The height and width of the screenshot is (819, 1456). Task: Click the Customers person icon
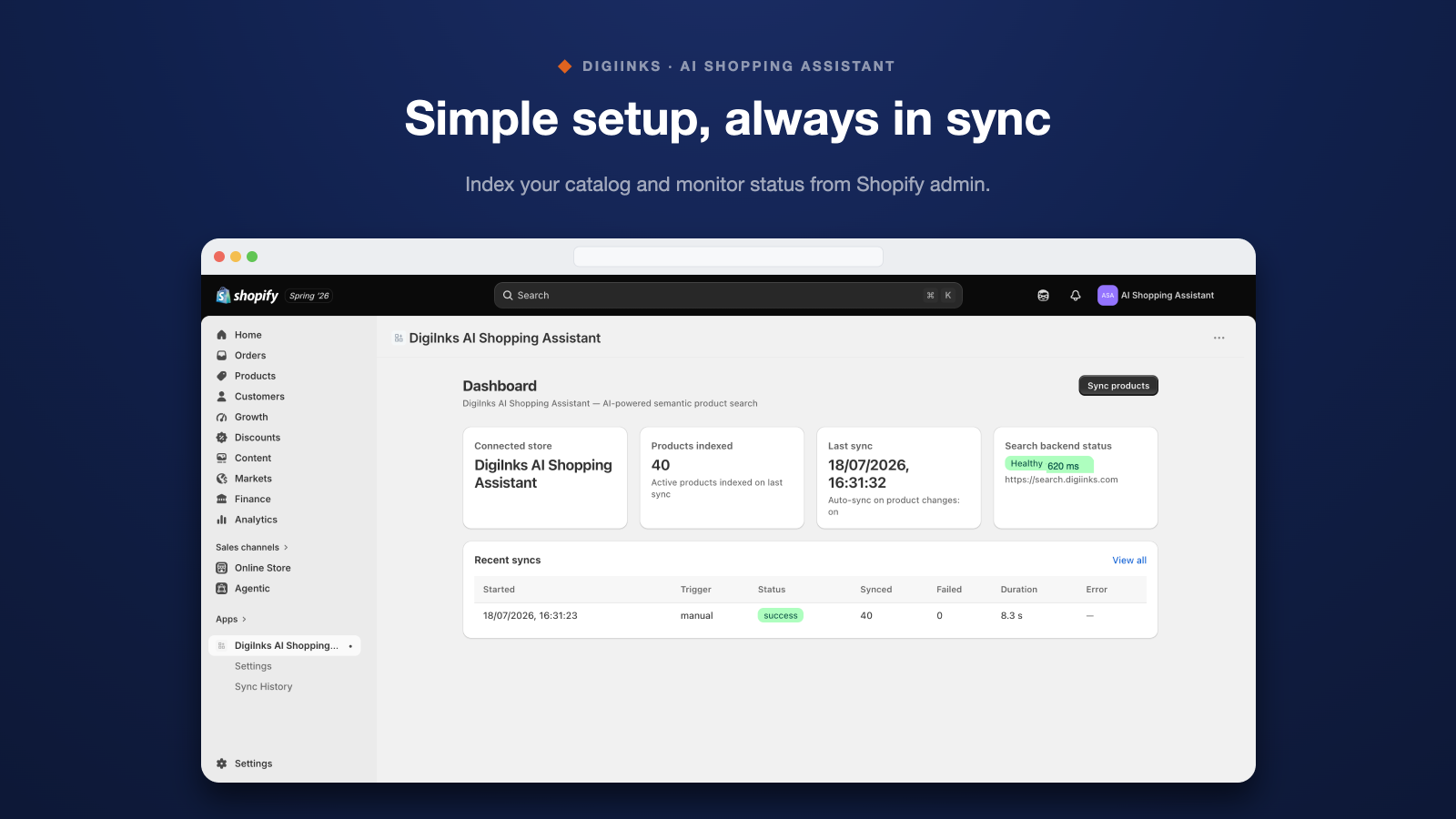click(x=221, y=397)
